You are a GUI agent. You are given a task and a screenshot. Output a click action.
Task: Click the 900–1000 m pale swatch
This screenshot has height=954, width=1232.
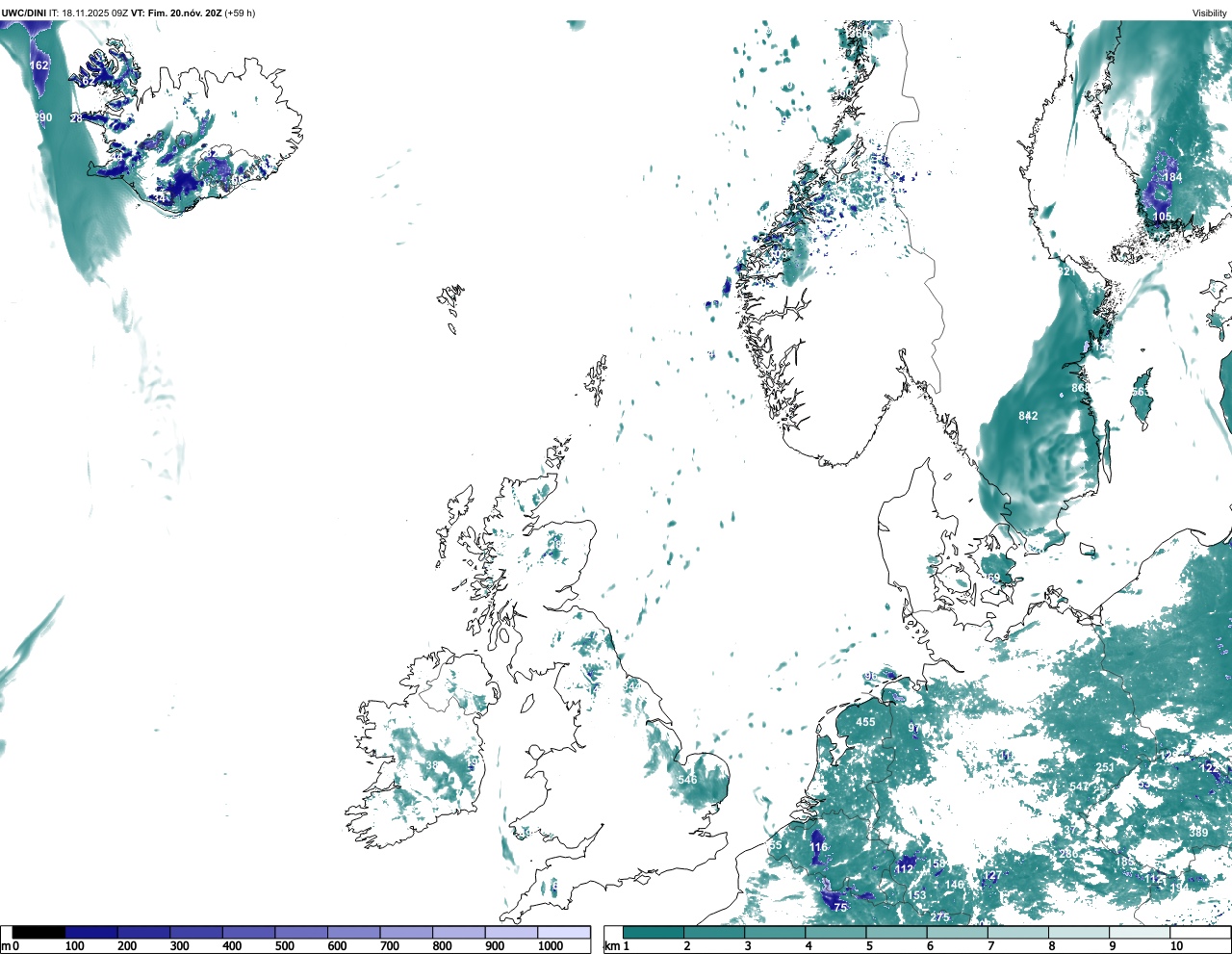[511, 933]
